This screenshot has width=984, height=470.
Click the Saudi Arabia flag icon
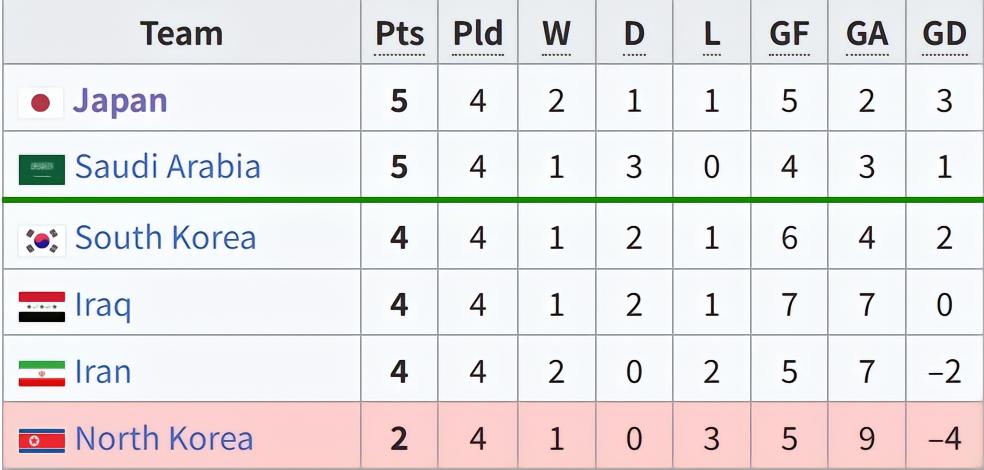[x=41, y=169]
